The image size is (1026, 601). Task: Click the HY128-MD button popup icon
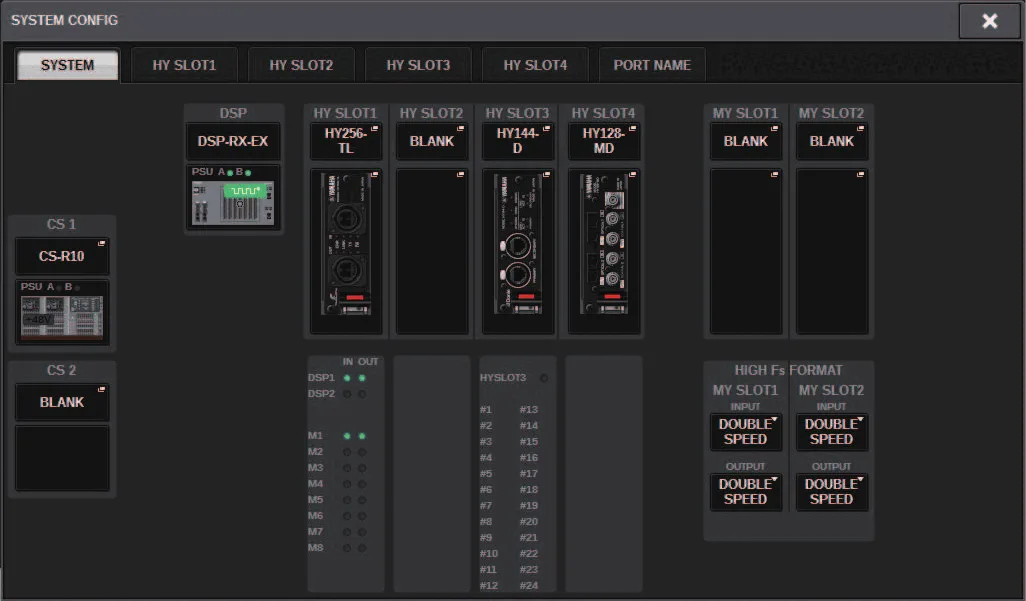(633, 128)
